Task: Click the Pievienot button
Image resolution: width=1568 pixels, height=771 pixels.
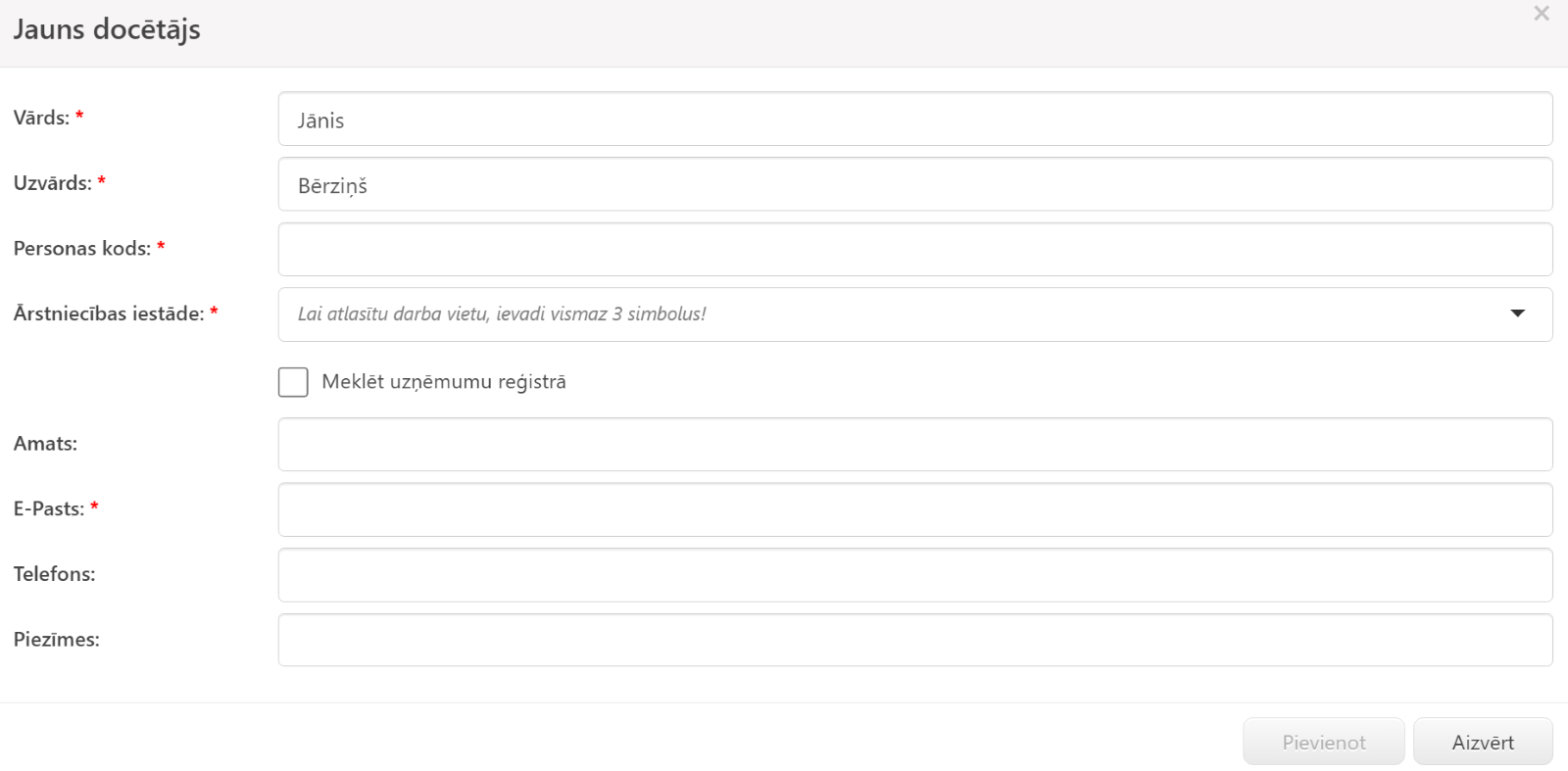Action: (x=1324, y=742)
